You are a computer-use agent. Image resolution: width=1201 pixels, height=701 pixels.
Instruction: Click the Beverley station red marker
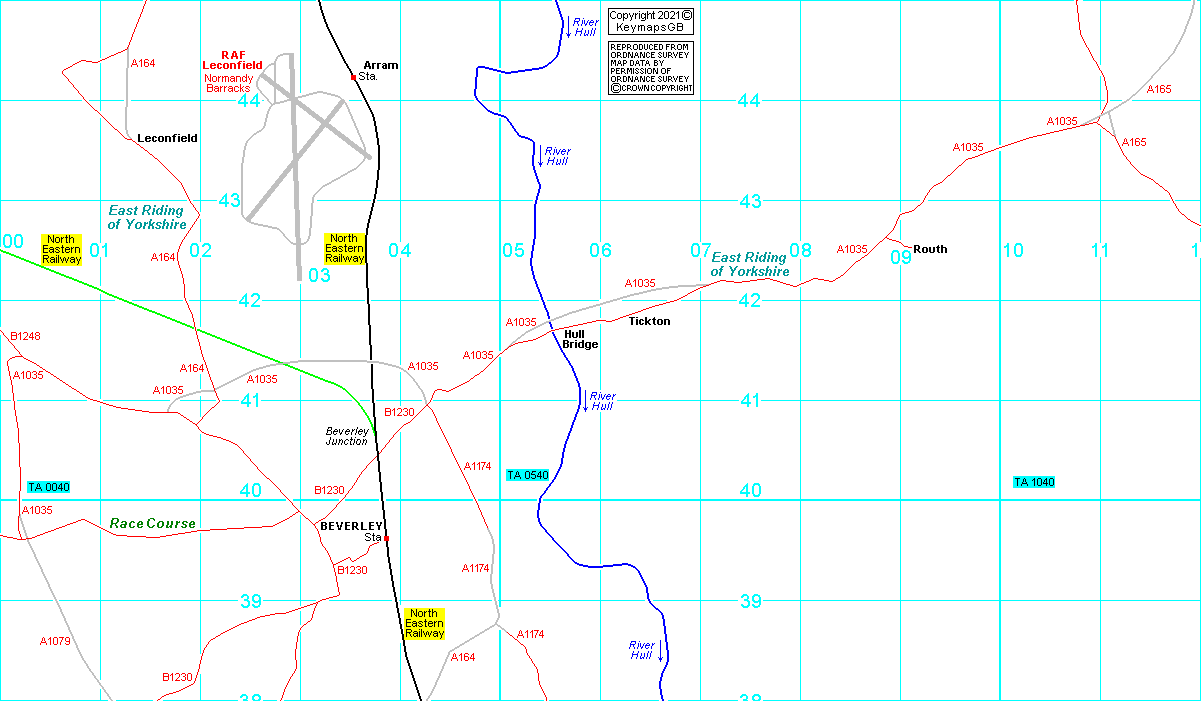coord(386,538)
